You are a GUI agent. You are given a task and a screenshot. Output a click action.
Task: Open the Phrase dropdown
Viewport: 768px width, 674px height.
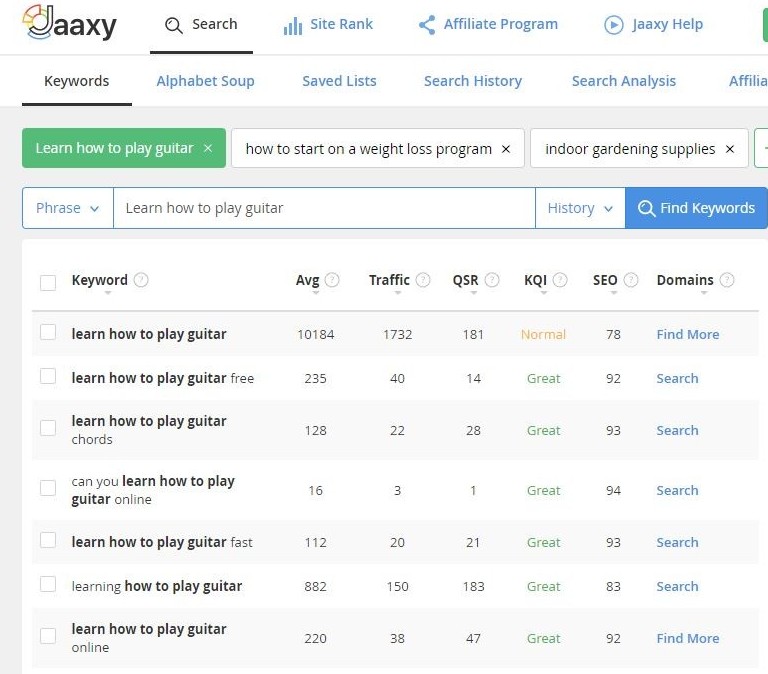click(68, 208)
